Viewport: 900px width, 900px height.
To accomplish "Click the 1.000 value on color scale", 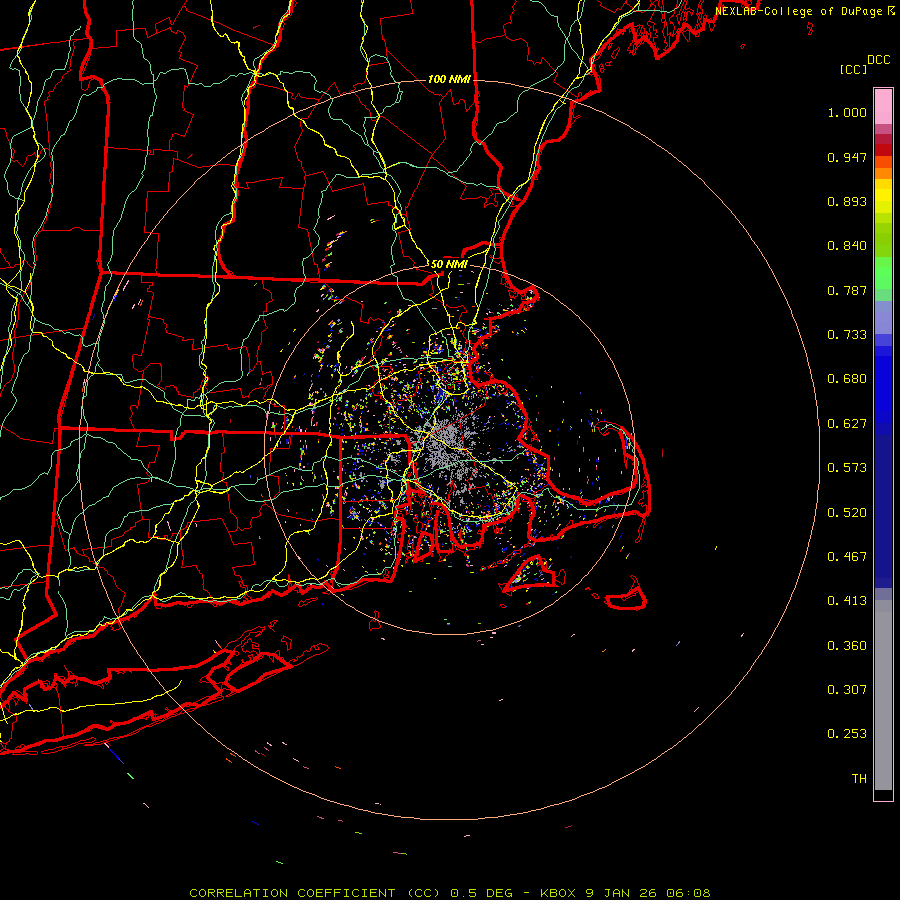I will click(847, 112).
